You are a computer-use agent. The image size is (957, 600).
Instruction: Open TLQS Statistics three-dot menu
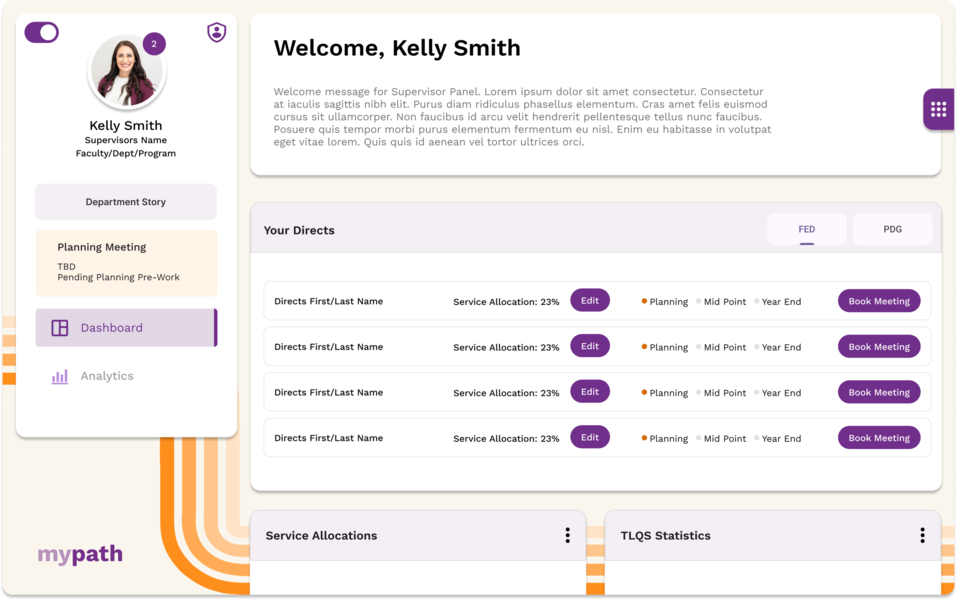pos(922,535)
